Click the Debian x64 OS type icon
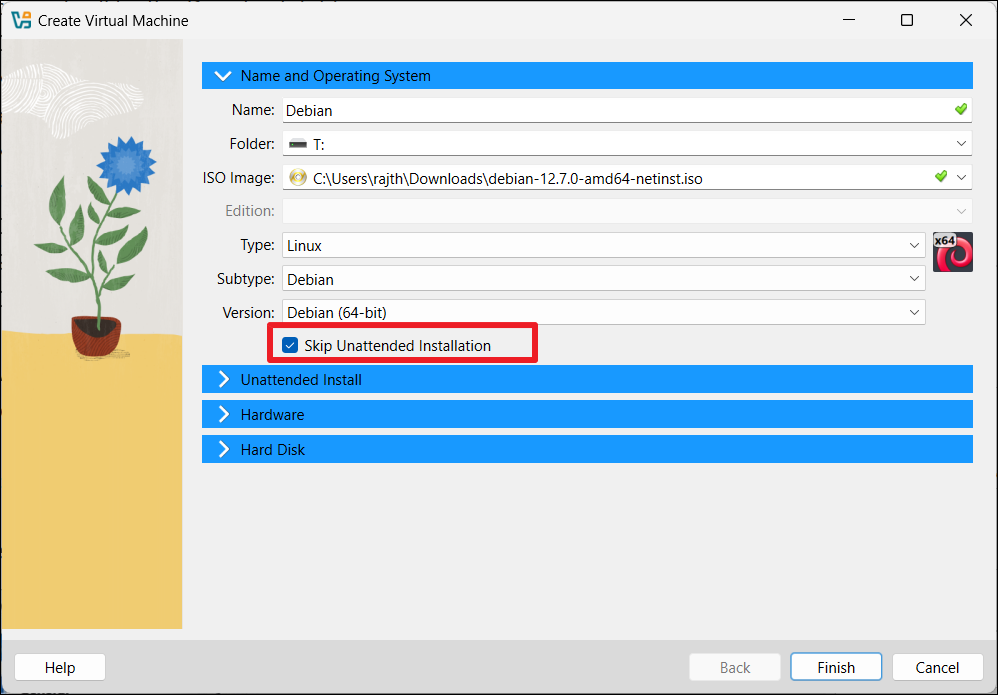This screenshot has width=998, height=695. pyautogui.click(x=952, y=252)
